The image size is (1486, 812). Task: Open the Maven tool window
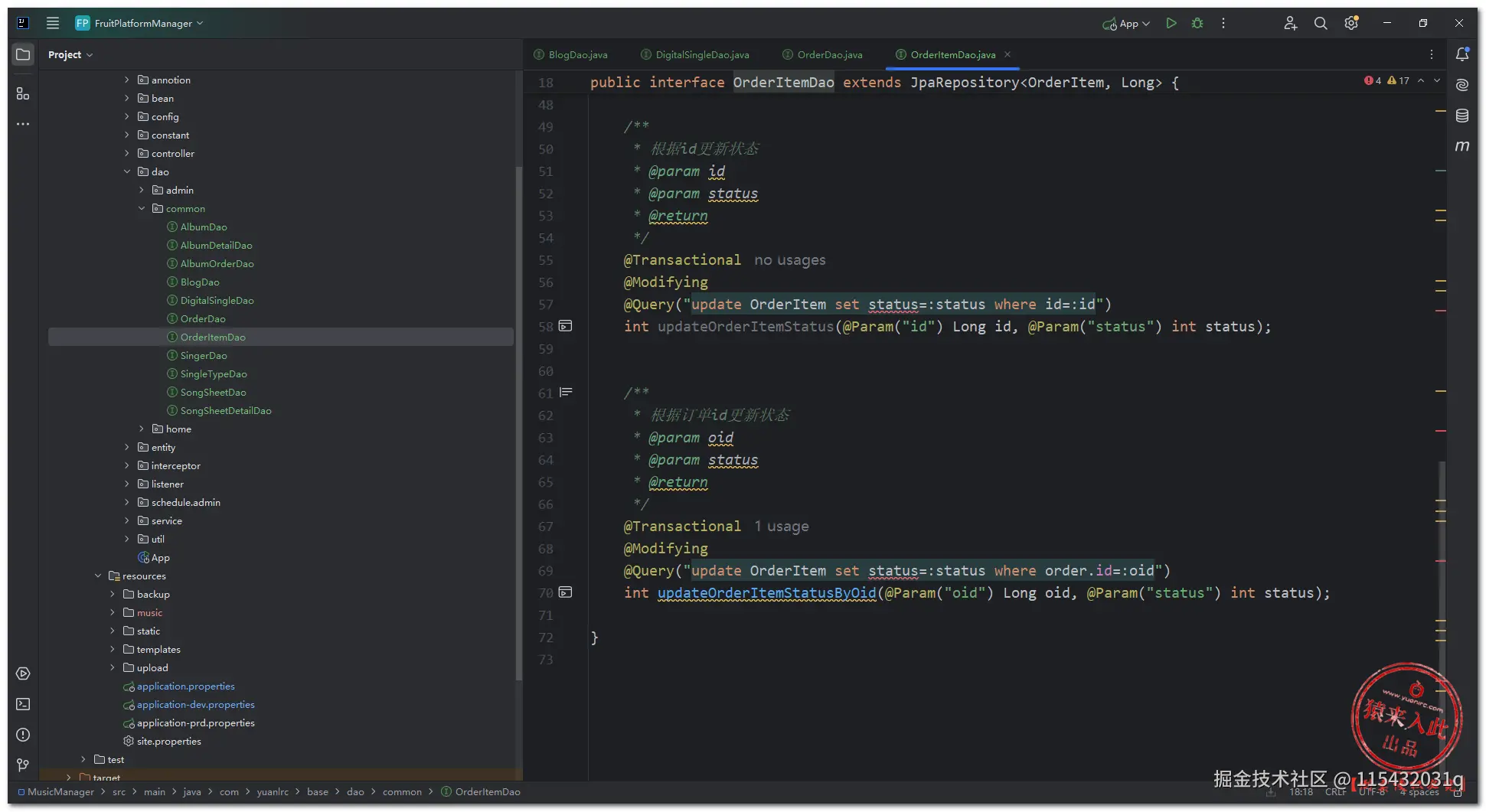(x=1462, y=145)
